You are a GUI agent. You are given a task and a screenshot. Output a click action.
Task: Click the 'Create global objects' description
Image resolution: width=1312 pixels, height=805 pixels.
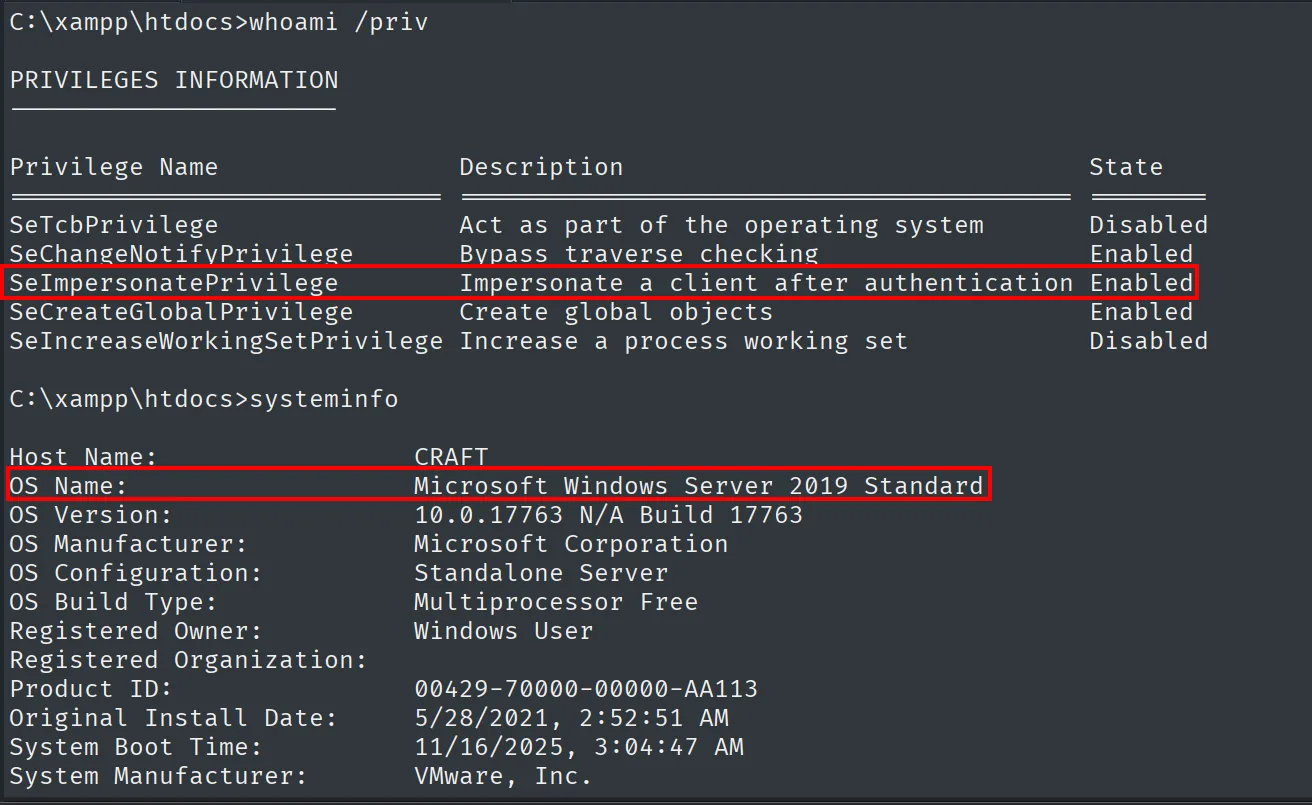616,312
